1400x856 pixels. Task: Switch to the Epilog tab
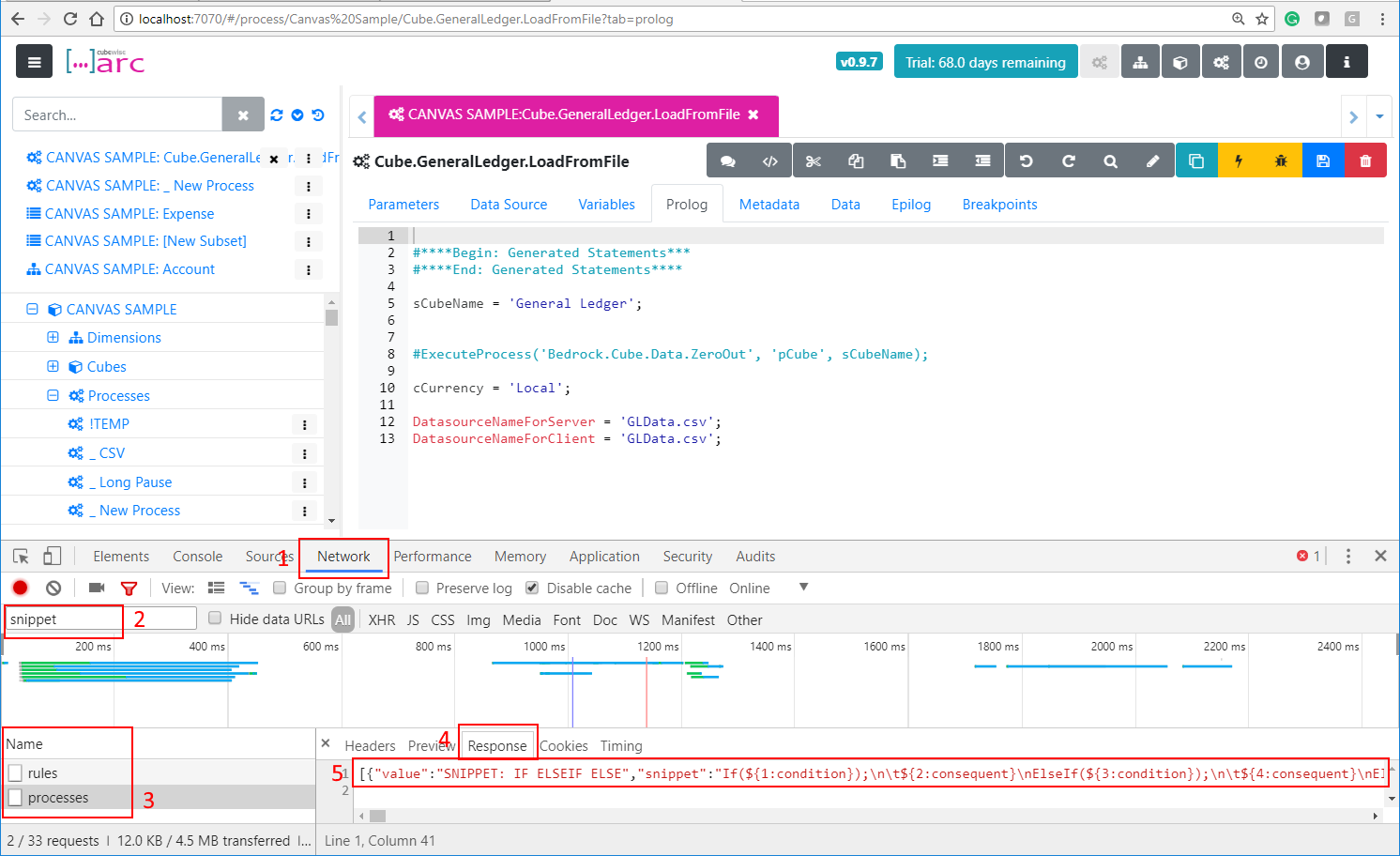click(x=911, y=204)
